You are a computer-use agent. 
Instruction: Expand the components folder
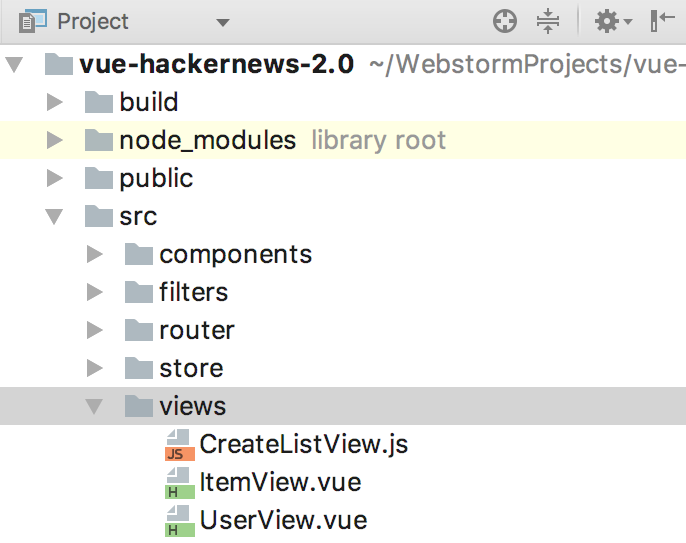[94, 254]
